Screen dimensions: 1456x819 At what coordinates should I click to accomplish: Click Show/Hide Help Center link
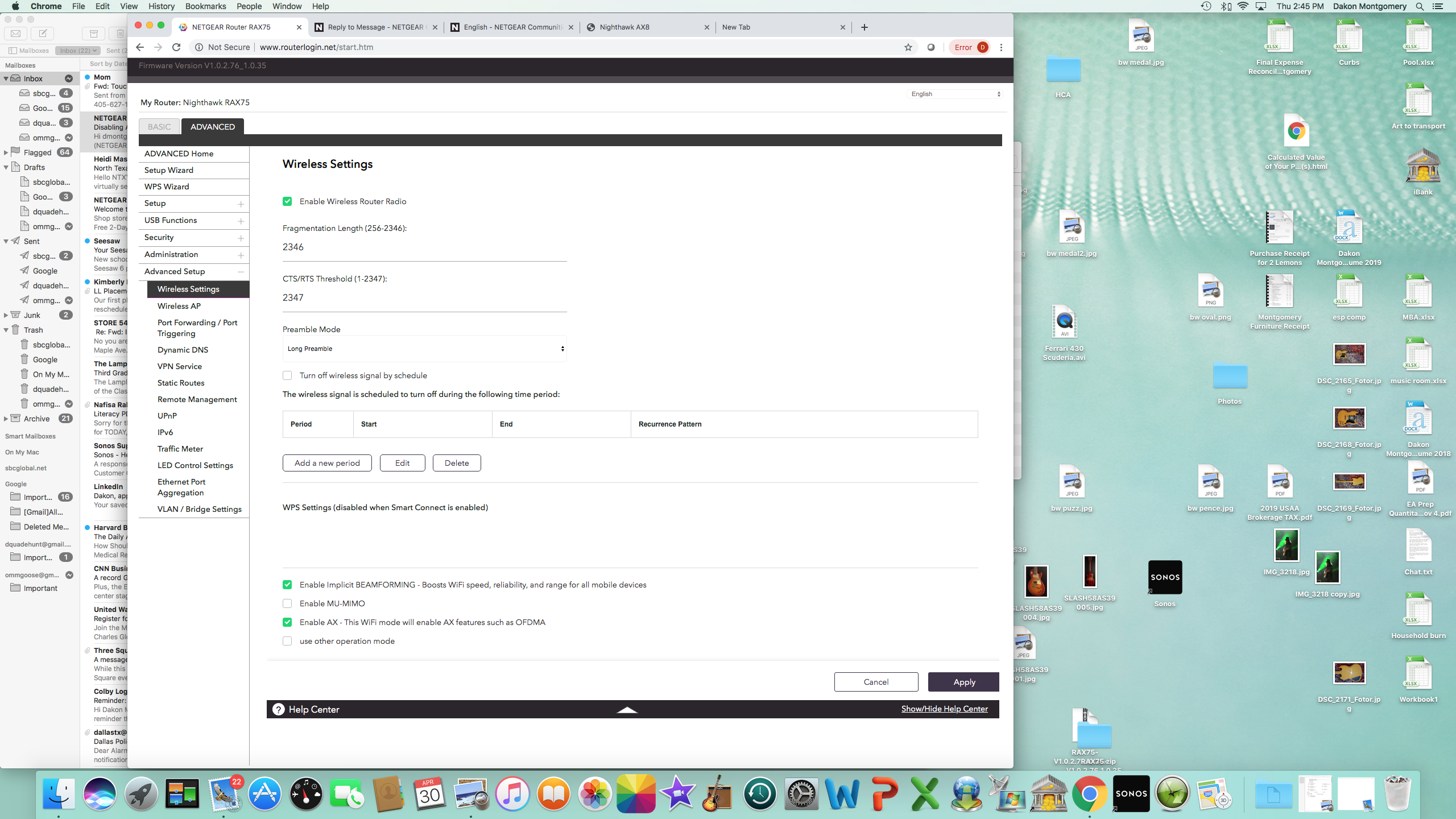tap(944, 709)
